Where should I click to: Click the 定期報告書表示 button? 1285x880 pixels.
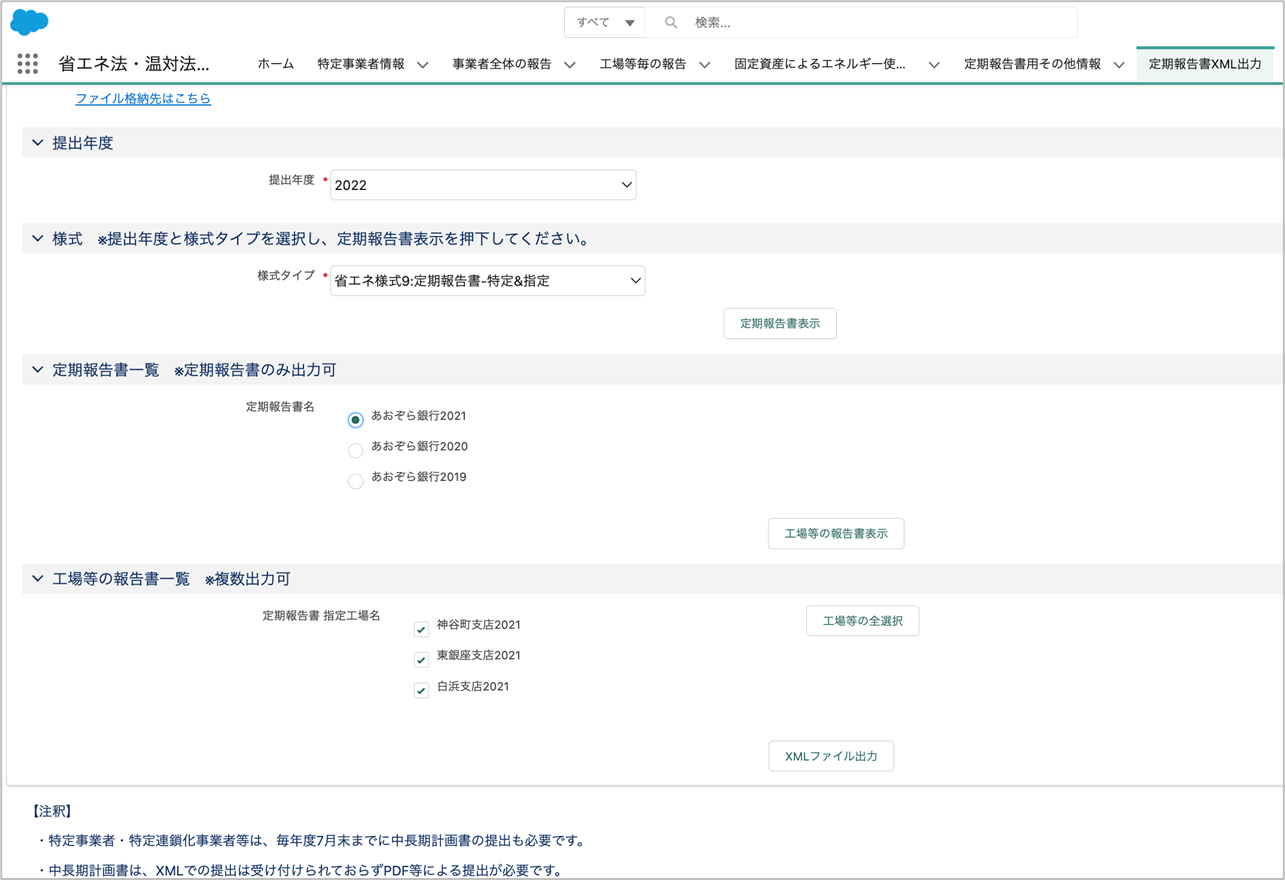(x=780, y=324)
